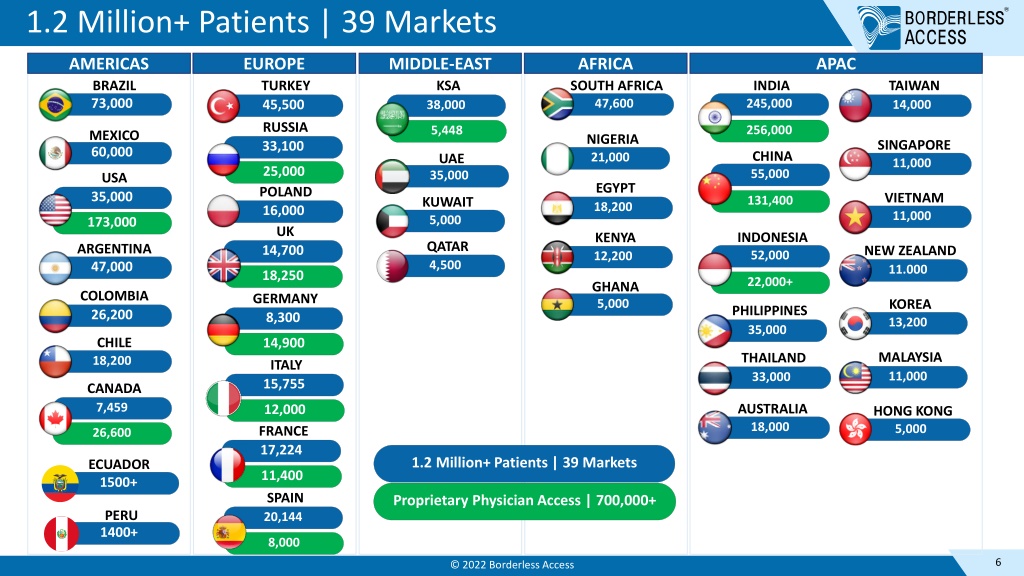This screenshot has width=1024, height=576.
Task: Click USA green 173,000 pill
Action: click(x=112, y=223)
